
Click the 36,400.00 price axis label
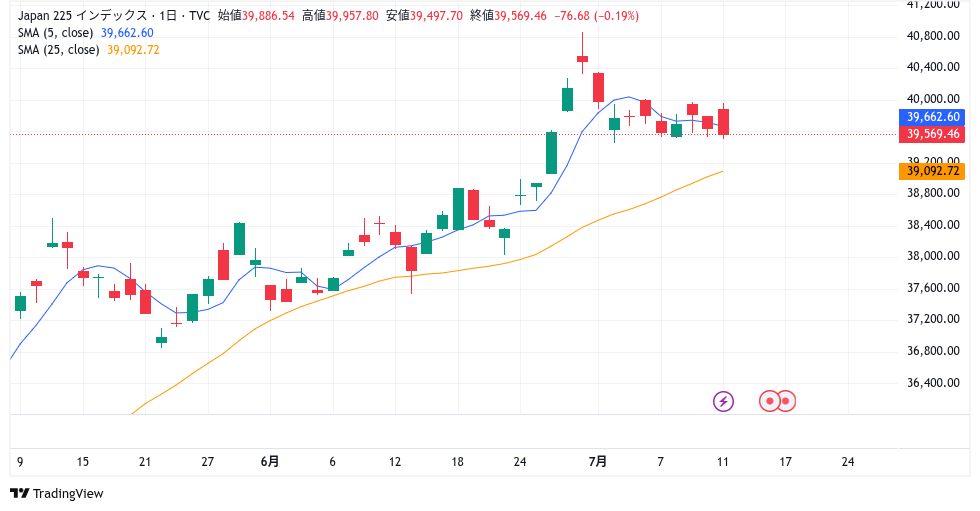coord(933,382)
